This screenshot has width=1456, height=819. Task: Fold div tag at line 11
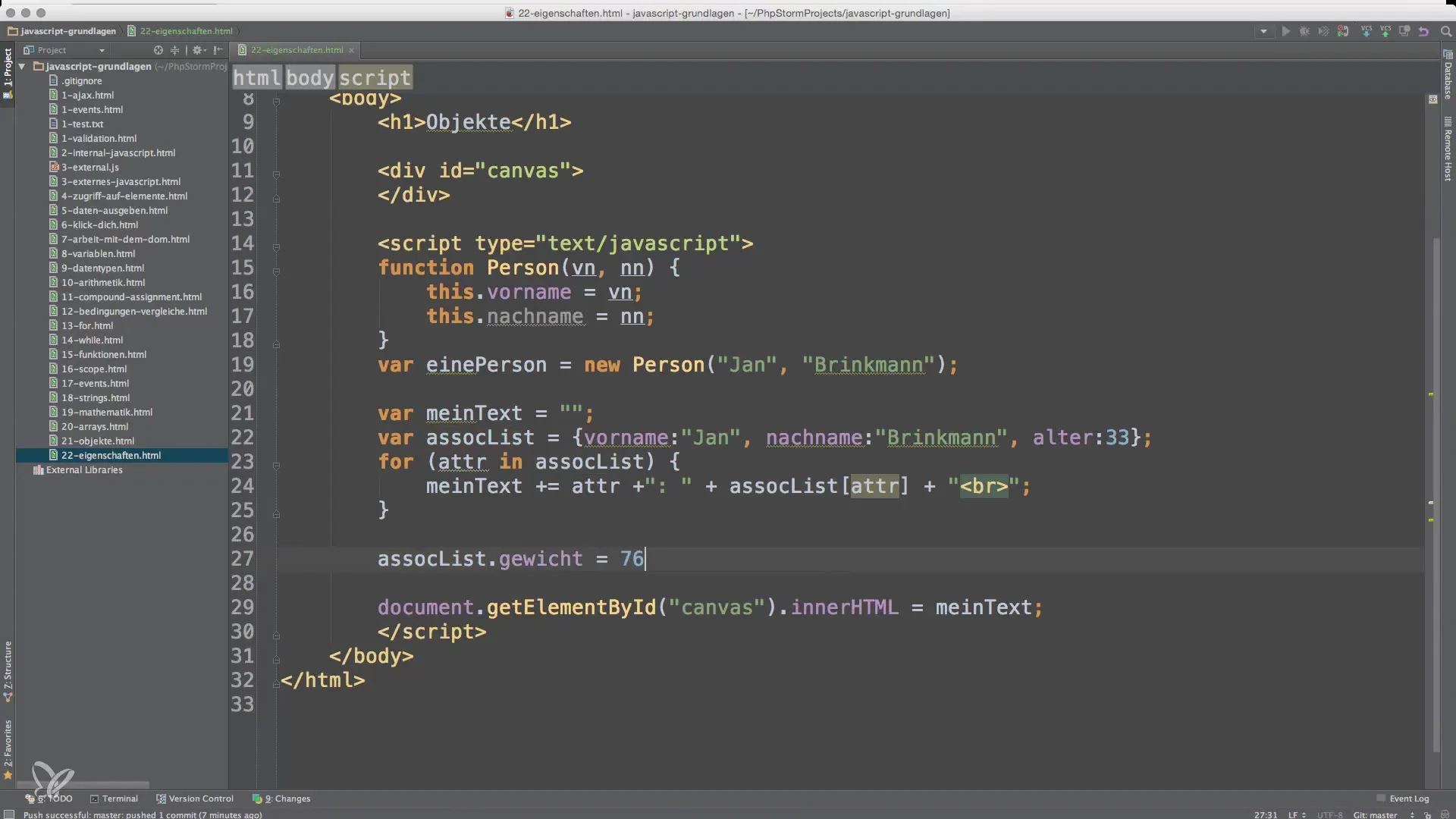click(276, 174)
